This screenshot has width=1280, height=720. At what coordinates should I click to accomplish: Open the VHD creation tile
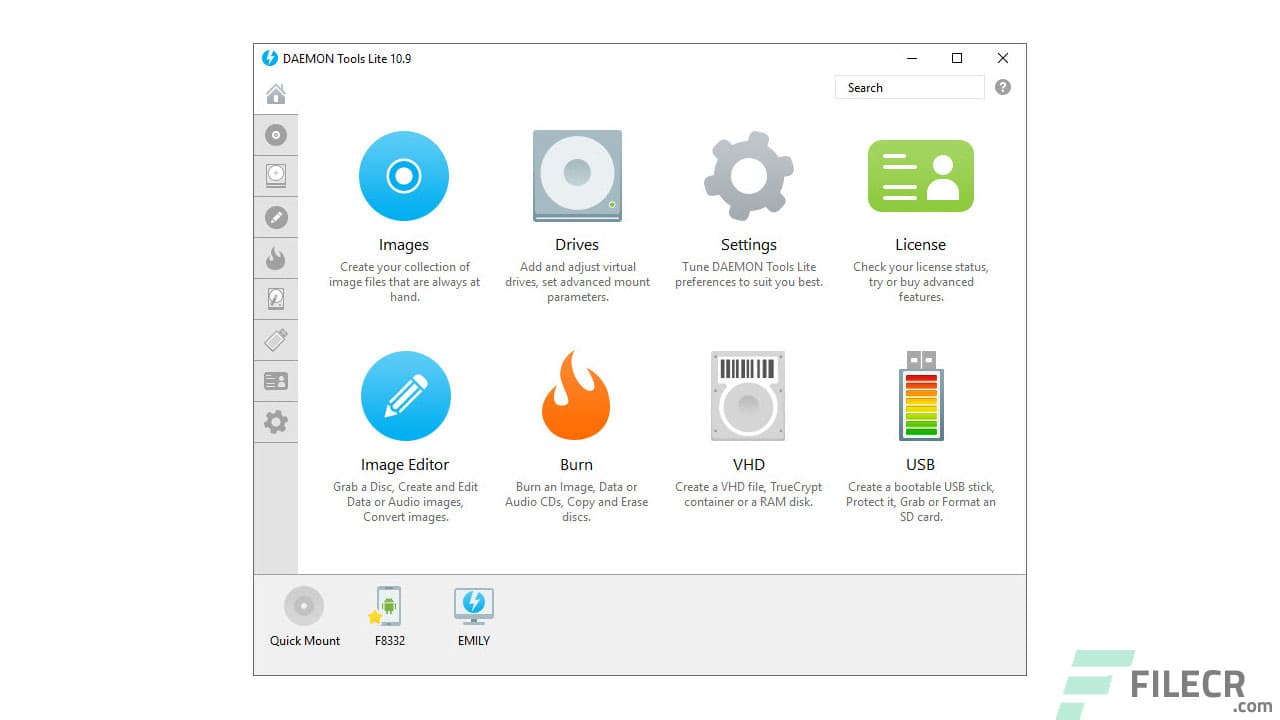point(748,395)
